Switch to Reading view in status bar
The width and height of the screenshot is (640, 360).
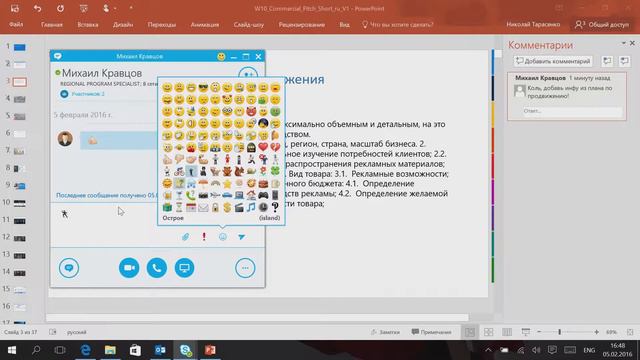(x=507, y=332)
